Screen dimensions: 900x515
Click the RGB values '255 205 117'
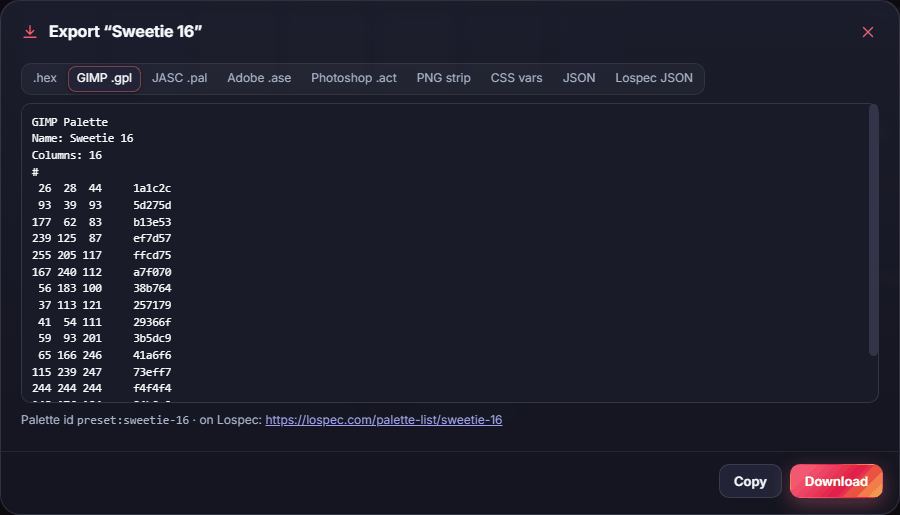click(67, 255)
